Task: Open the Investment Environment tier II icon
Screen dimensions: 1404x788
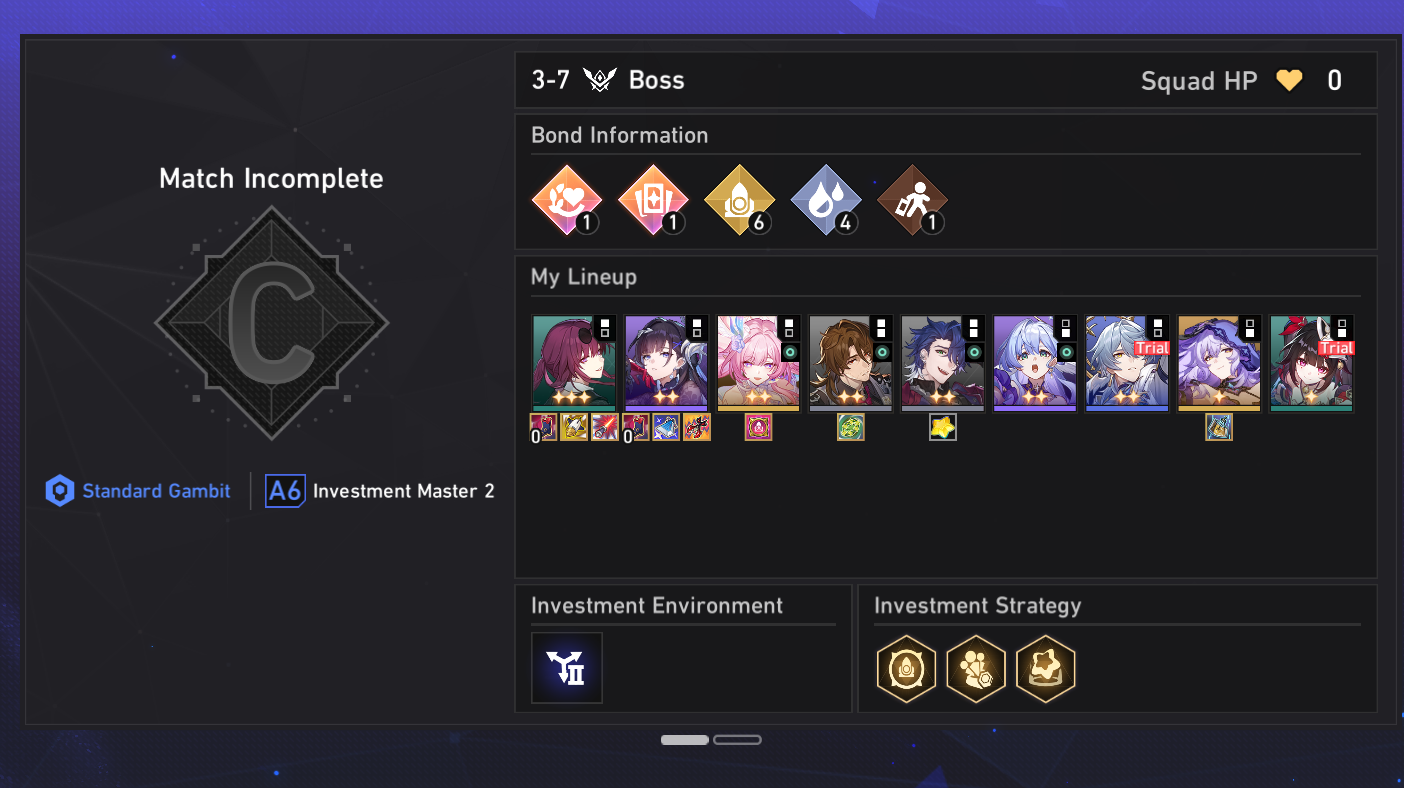Action: pos(567,668)
